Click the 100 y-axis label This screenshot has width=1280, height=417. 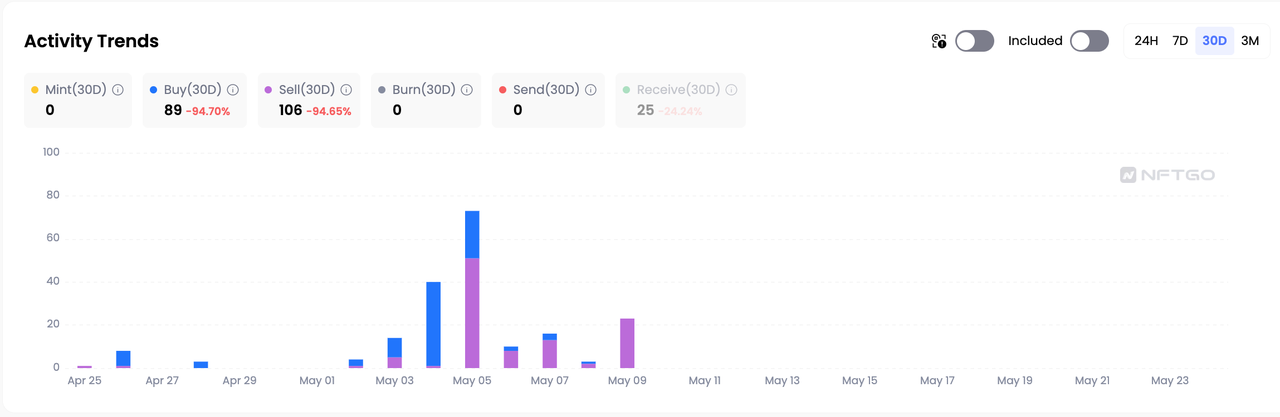click(x=51, y=152)
